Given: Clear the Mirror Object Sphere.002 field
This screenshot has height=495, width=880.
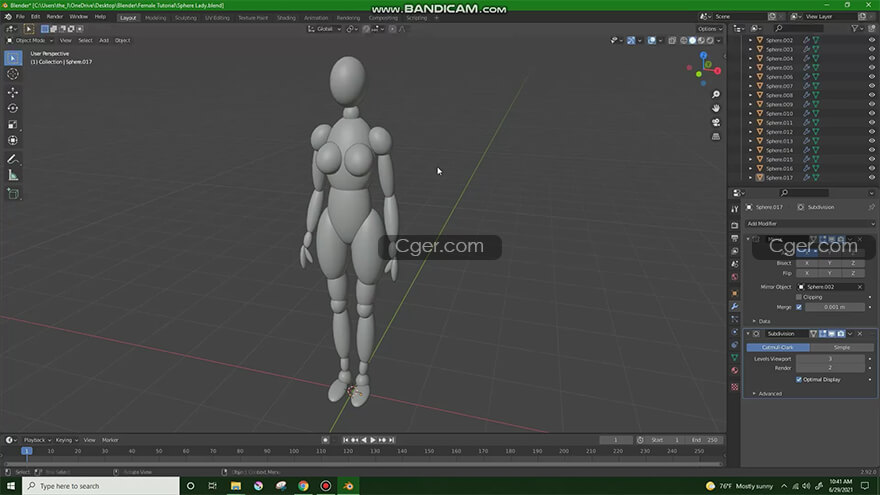Looking at the screenshot, I should [860, 287].
